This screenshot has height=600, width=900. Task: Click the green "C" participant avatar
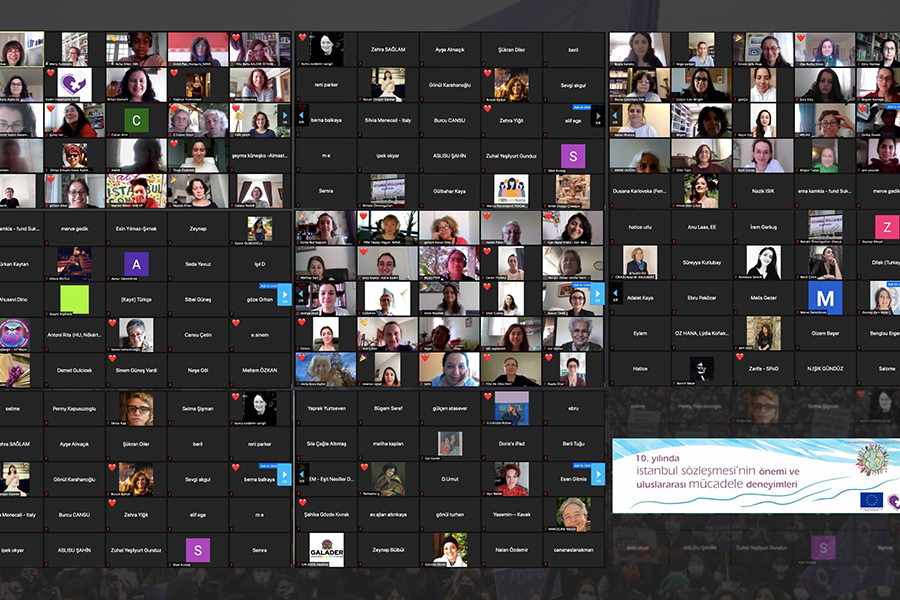tap(138, 121)
